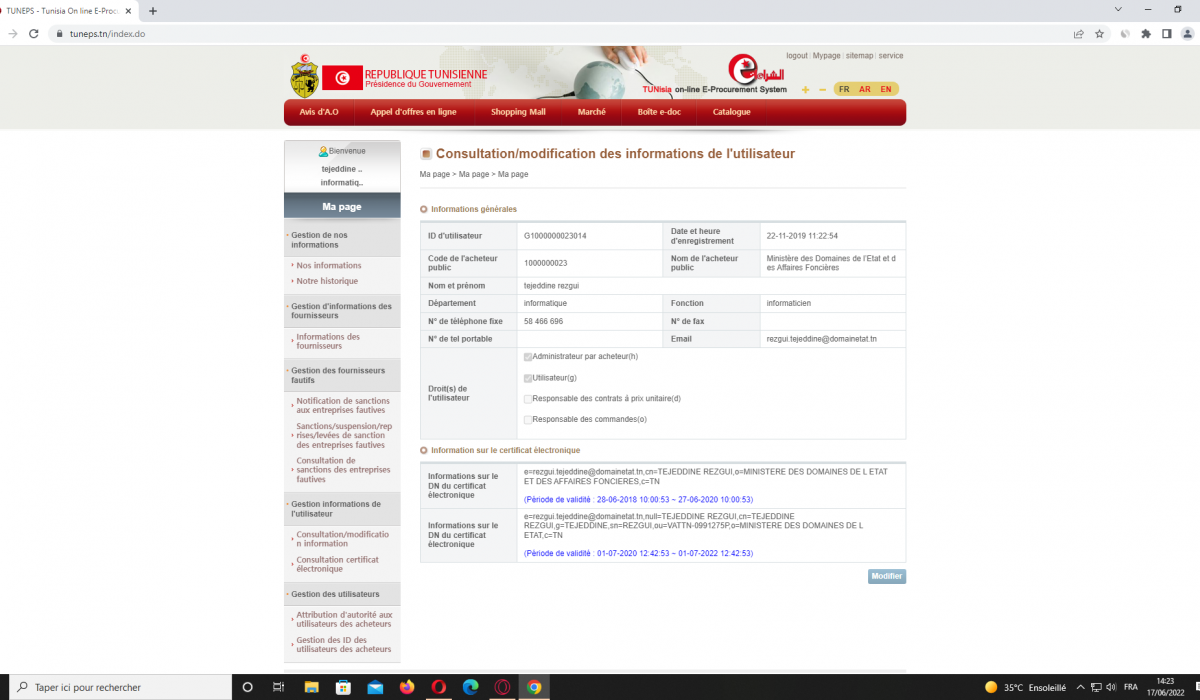Click the Tunisian flag icon in header
The image size is (1200, 700).
point(342,78)
